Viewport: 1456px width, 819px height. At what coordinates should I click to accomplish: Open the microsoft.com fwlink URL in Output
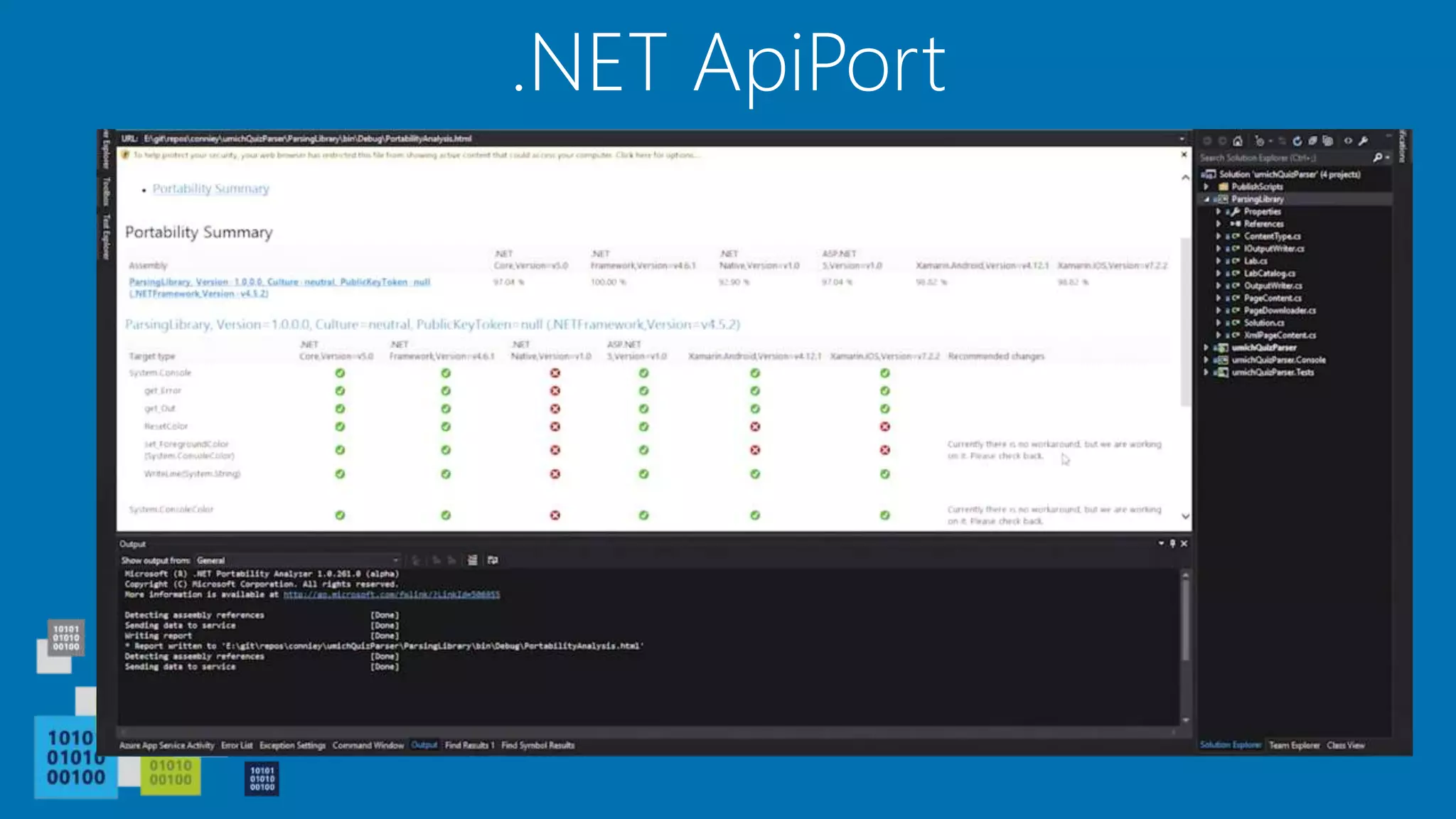(x=392, y=594)
